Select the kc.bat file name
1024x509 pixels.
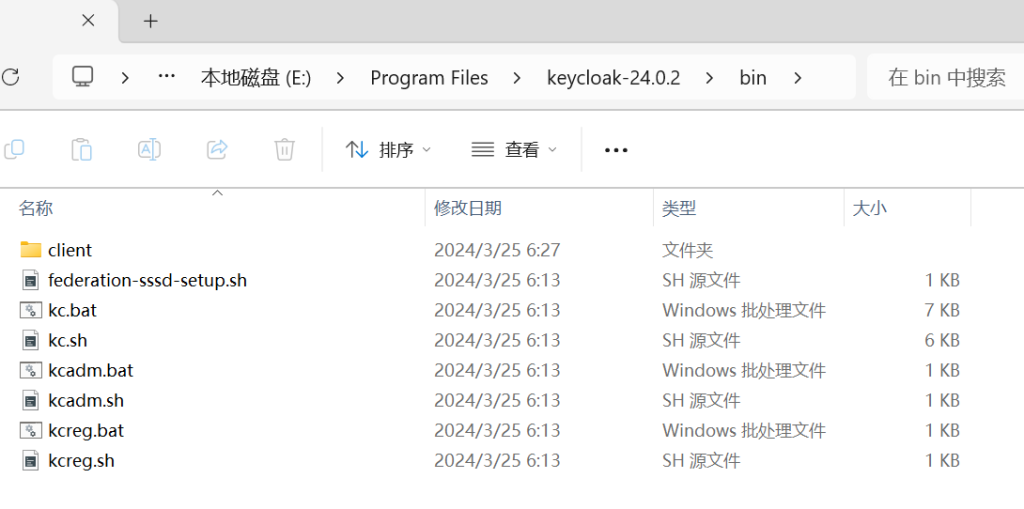(72, 310)
